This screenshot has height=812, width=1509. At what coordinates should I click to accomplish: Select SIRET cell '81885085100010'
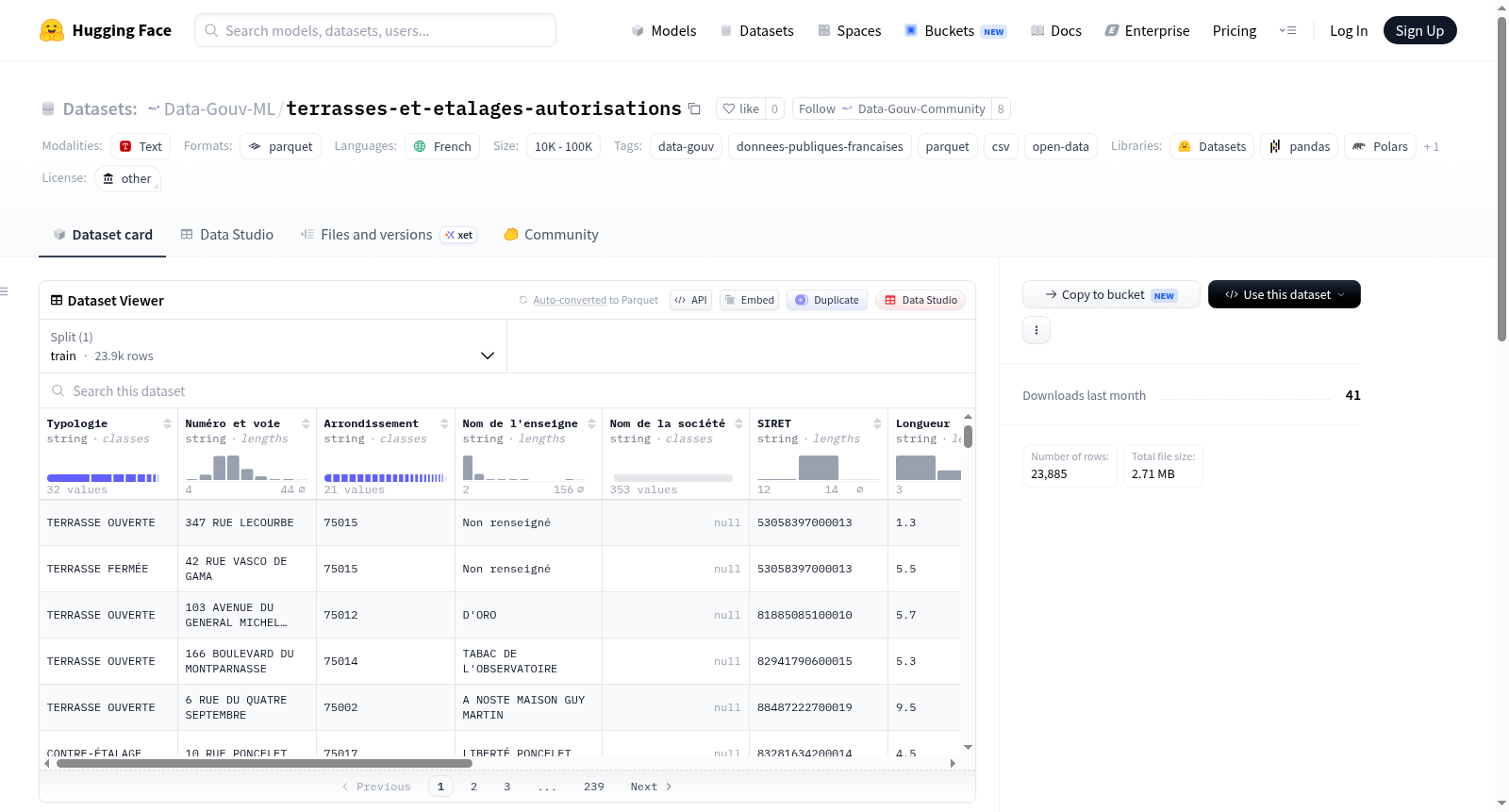click(819, 615)
